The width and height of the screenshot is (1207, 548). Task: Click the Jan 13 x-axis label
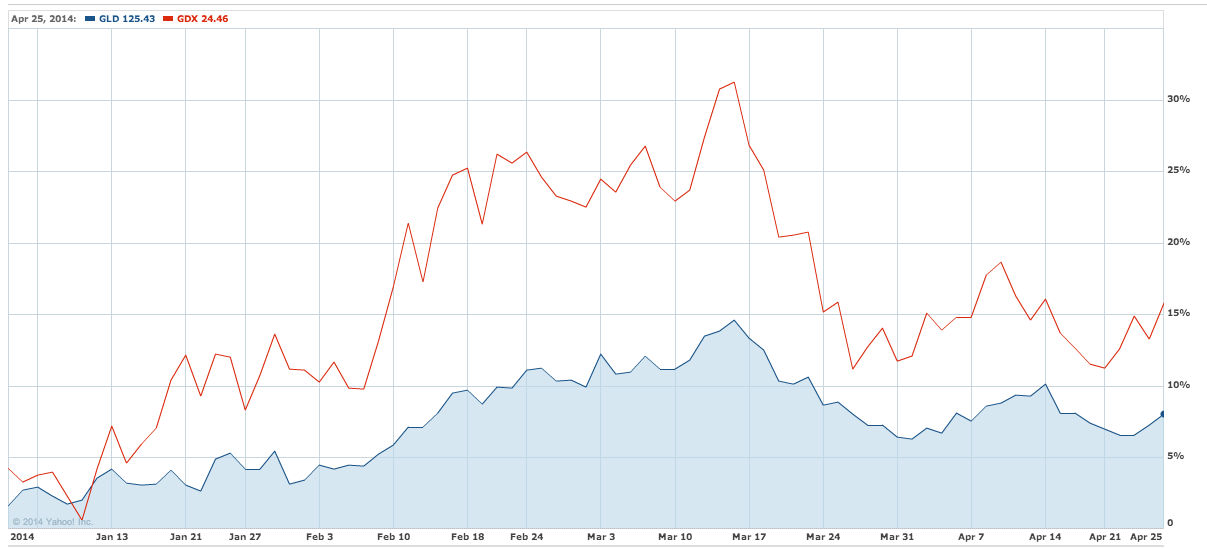112,537
